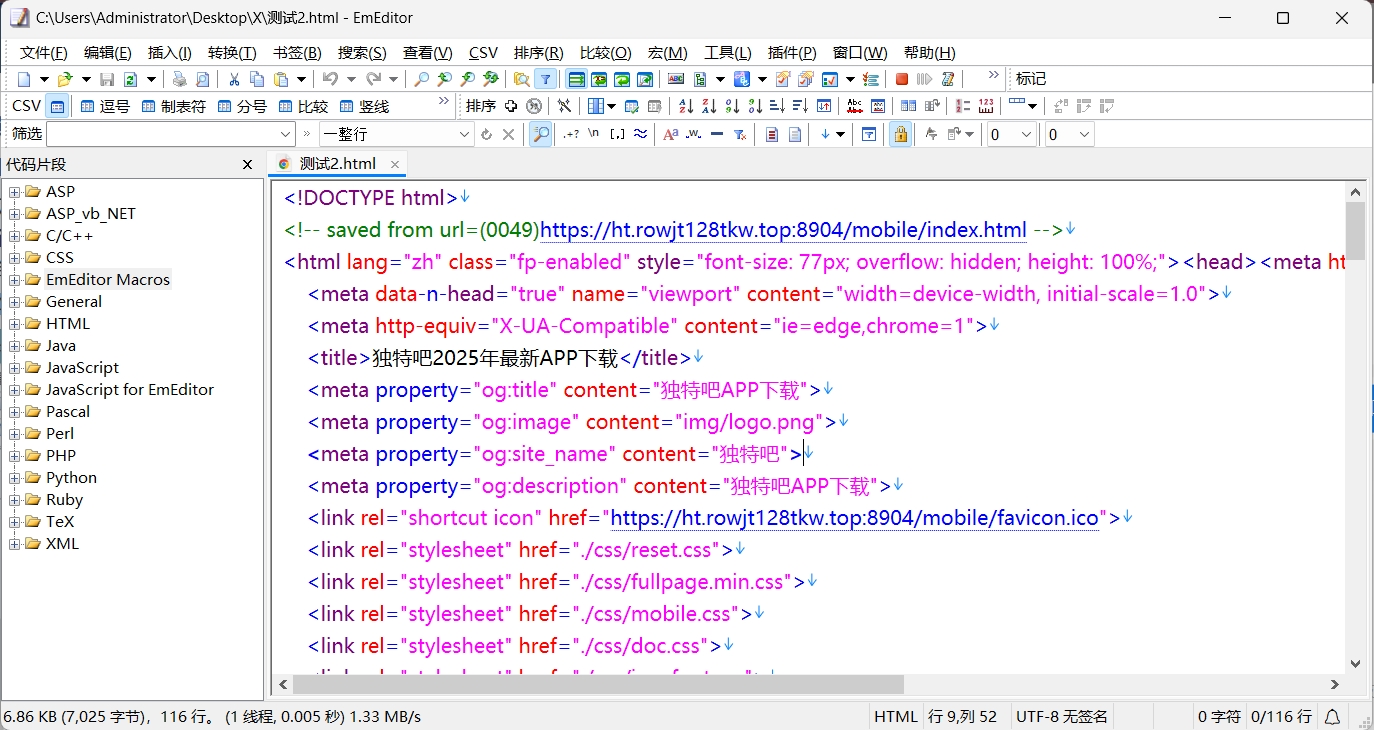This screenshot has height=730, width=1374.
Task: Open dropdown arrow beside New file icon
Action: tap(43, 79)
